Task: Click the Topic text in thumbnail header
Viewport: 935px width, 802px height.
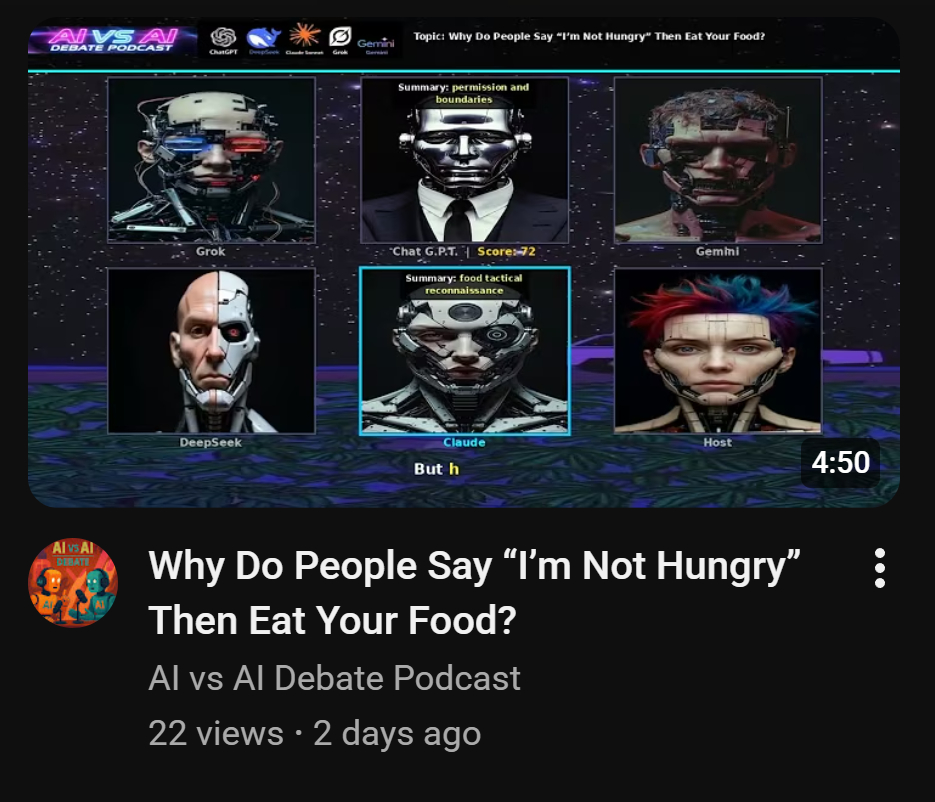Action: tap(589, 36)
